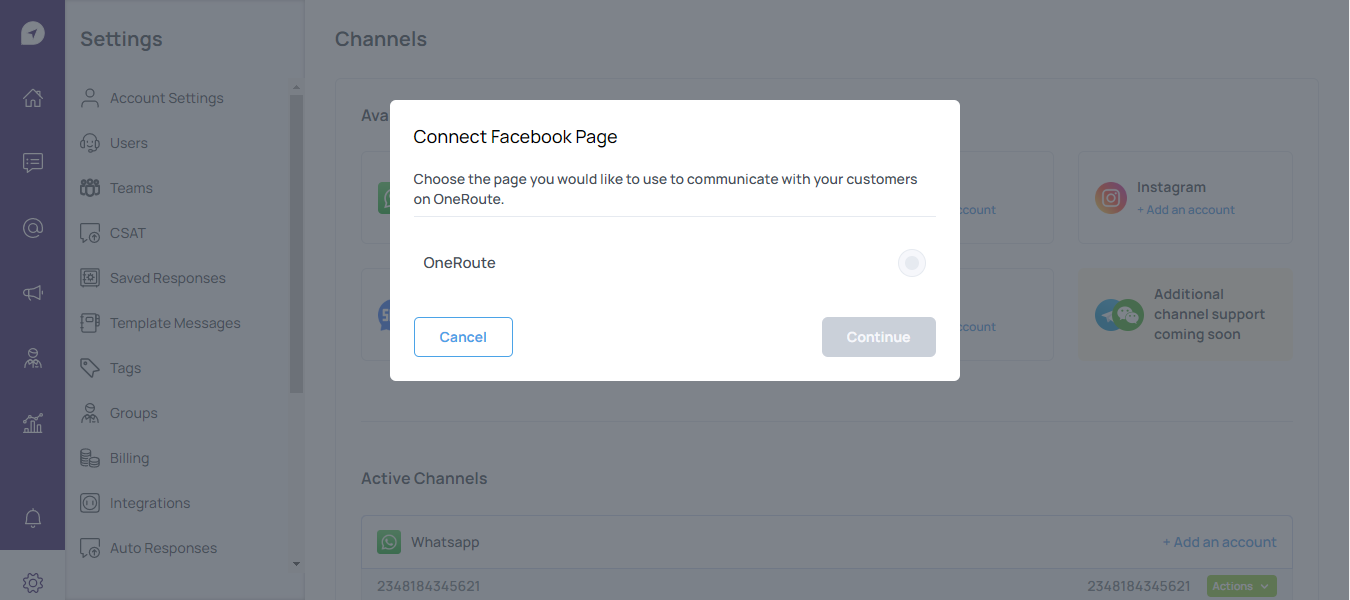Open the customers person icon
This screenshot has width=1350, height=600.
(x=33, y=359)
